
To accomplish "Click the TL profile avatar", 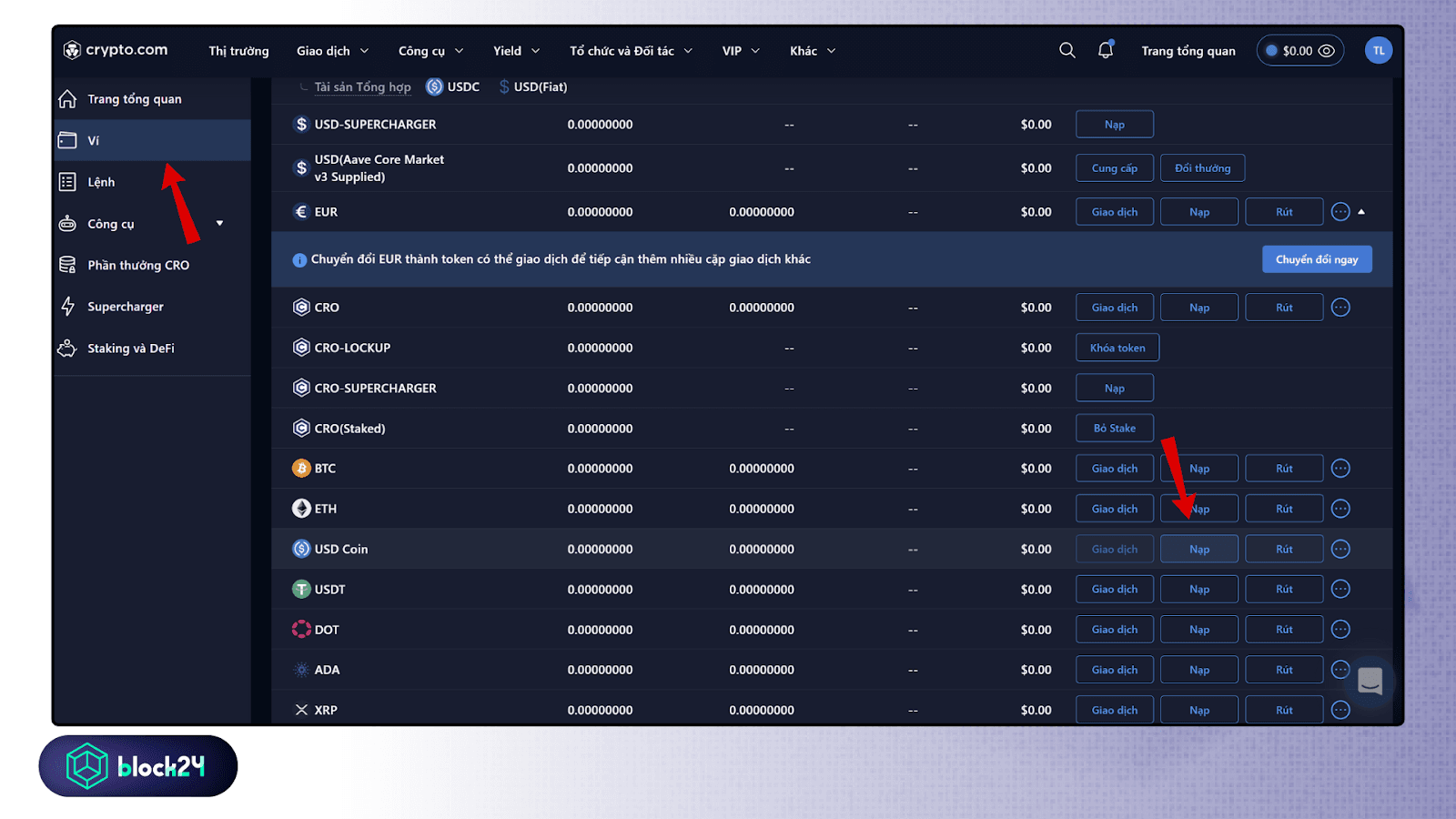I will pyautogui.click(x=1379, y=51).
